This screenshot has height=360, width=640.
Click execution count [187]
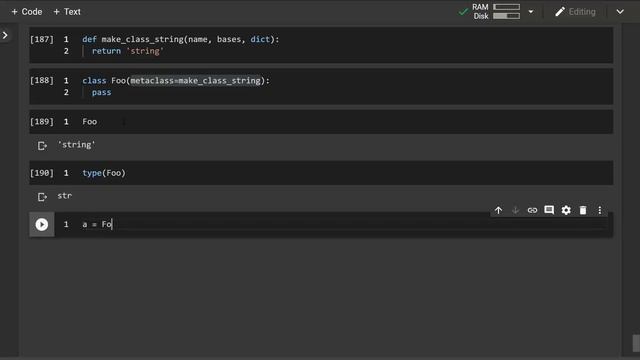42,39
